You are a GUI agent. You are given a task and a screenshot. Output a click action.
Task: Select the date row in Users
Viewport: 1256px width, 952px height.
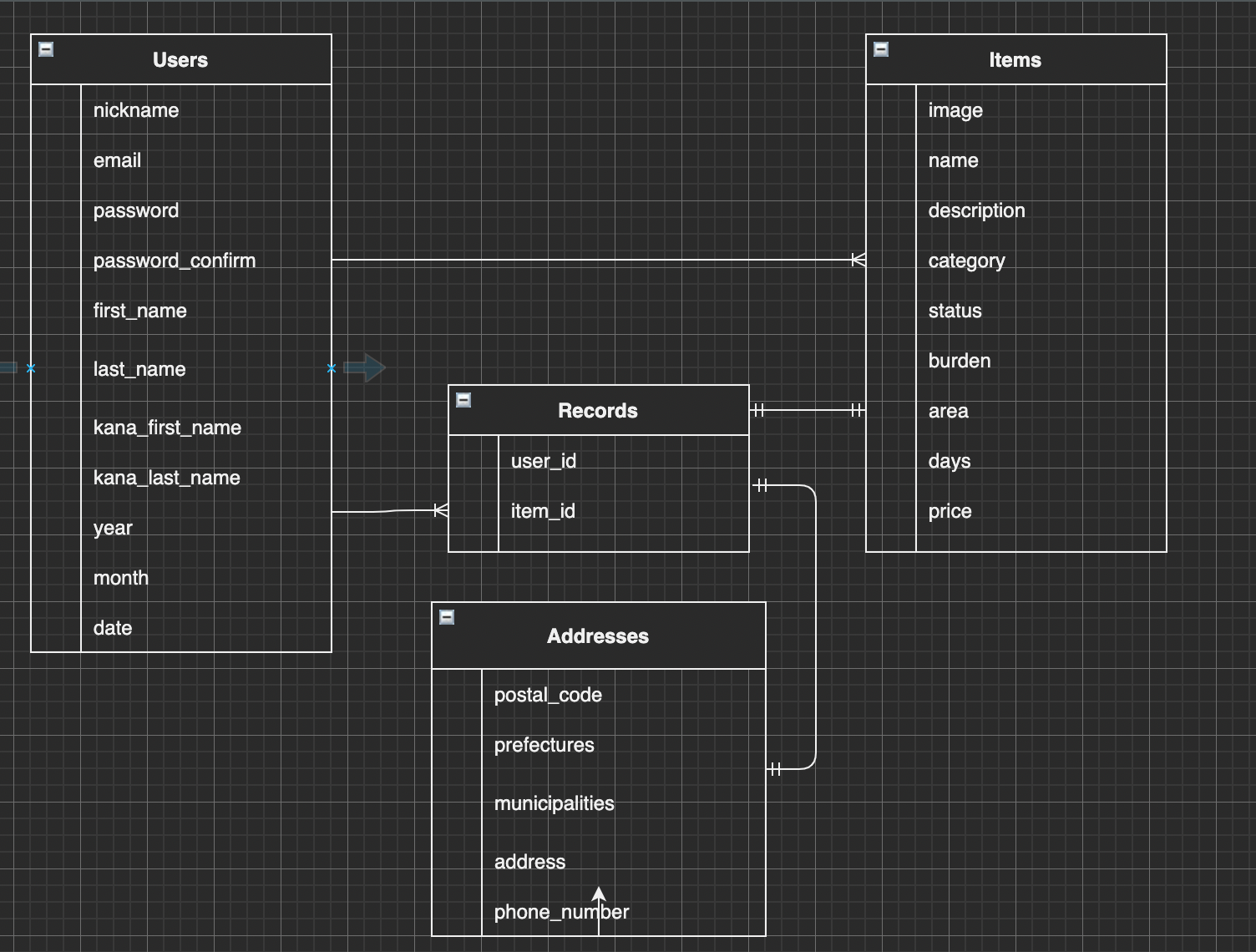pos(181,627)
